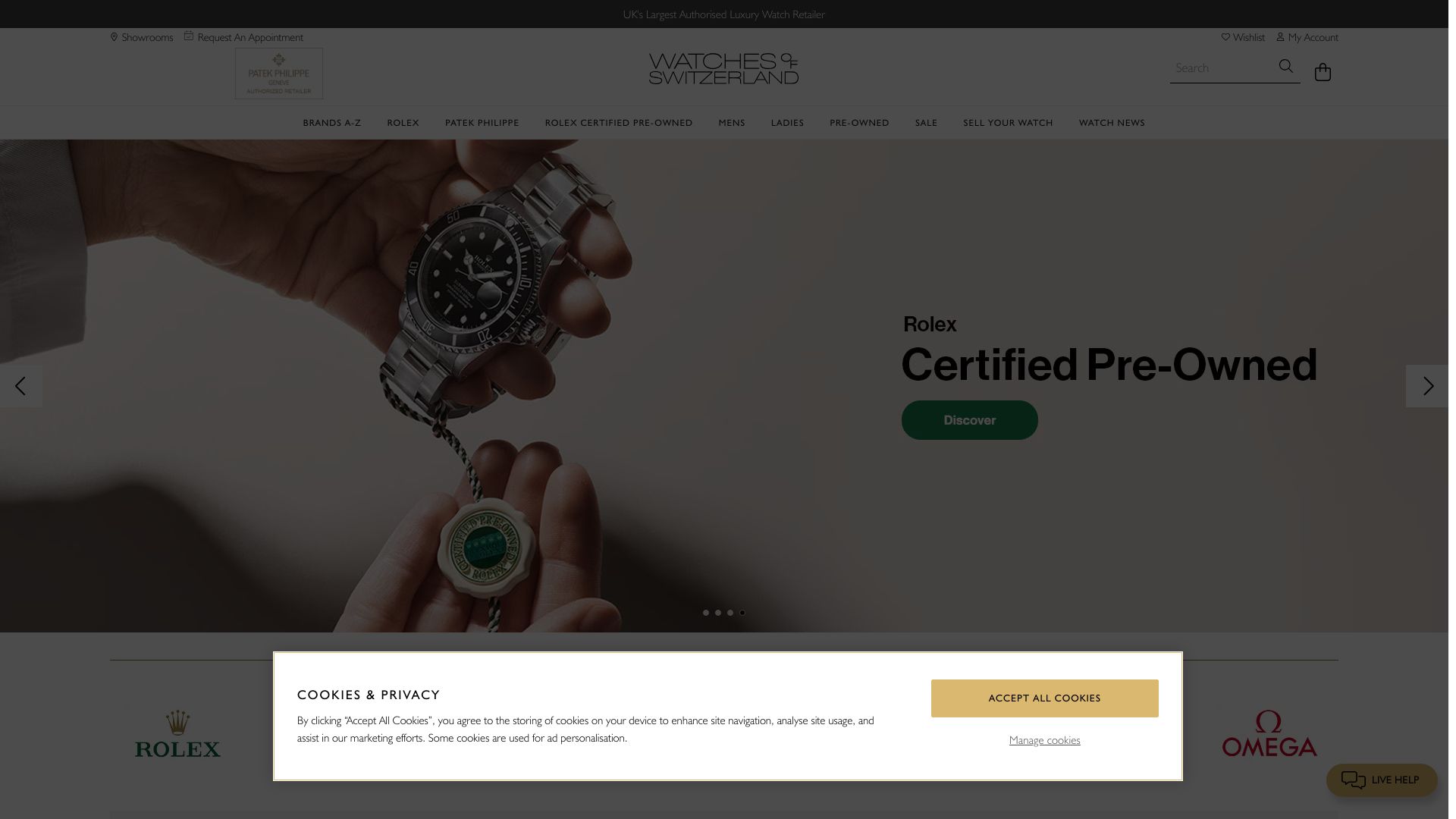Select the second carousel dot indicator
The image size is (1456, 819).
(x=718, y=613)
